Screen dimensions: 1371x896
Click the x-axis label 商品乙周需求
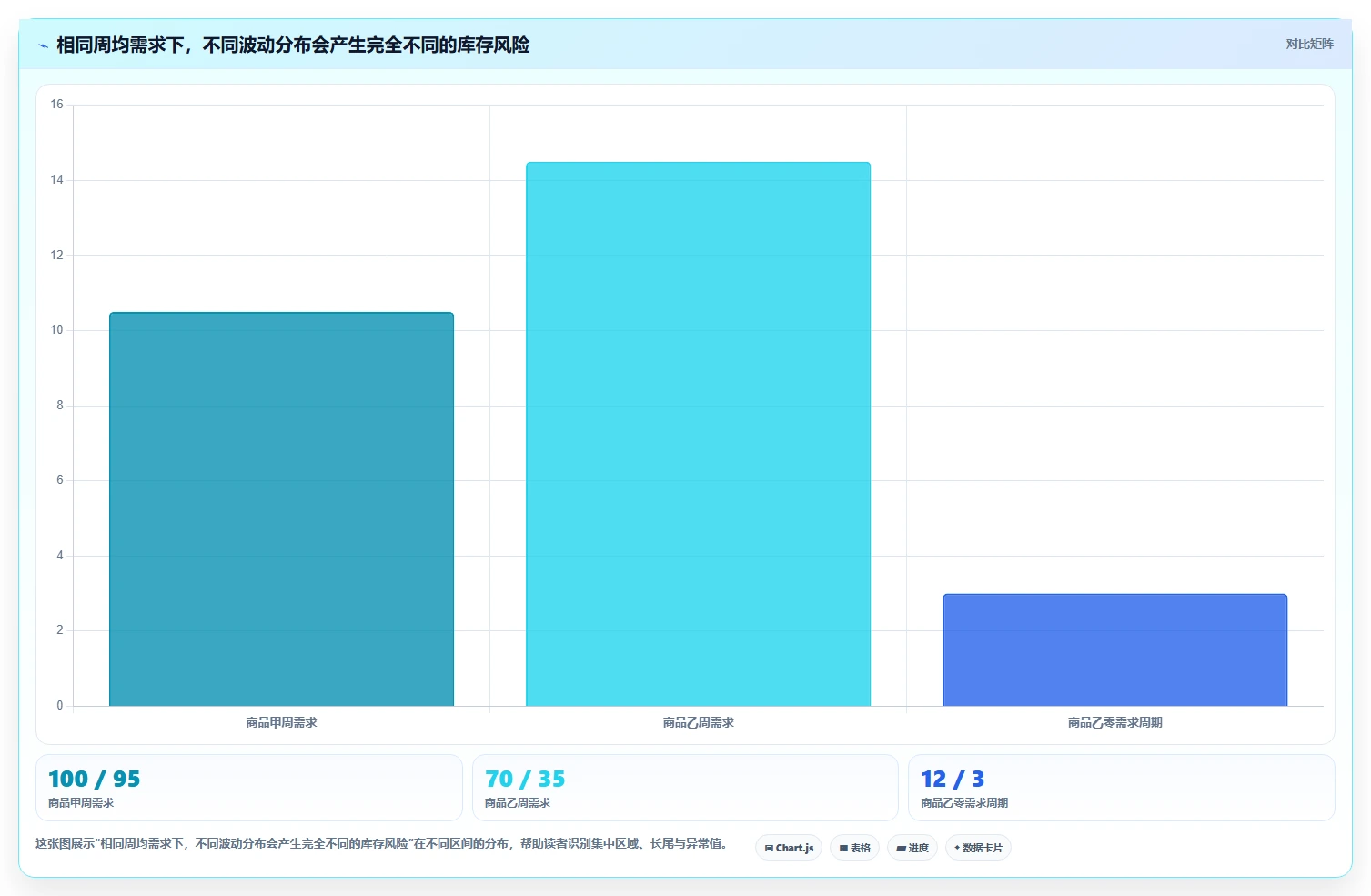click(x=698, y=723)
